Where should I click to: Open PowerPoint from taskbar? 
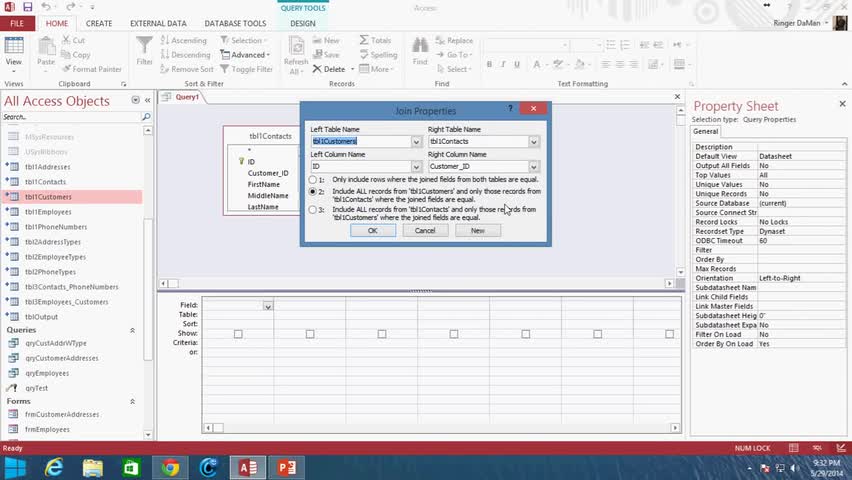click(286, 467)
